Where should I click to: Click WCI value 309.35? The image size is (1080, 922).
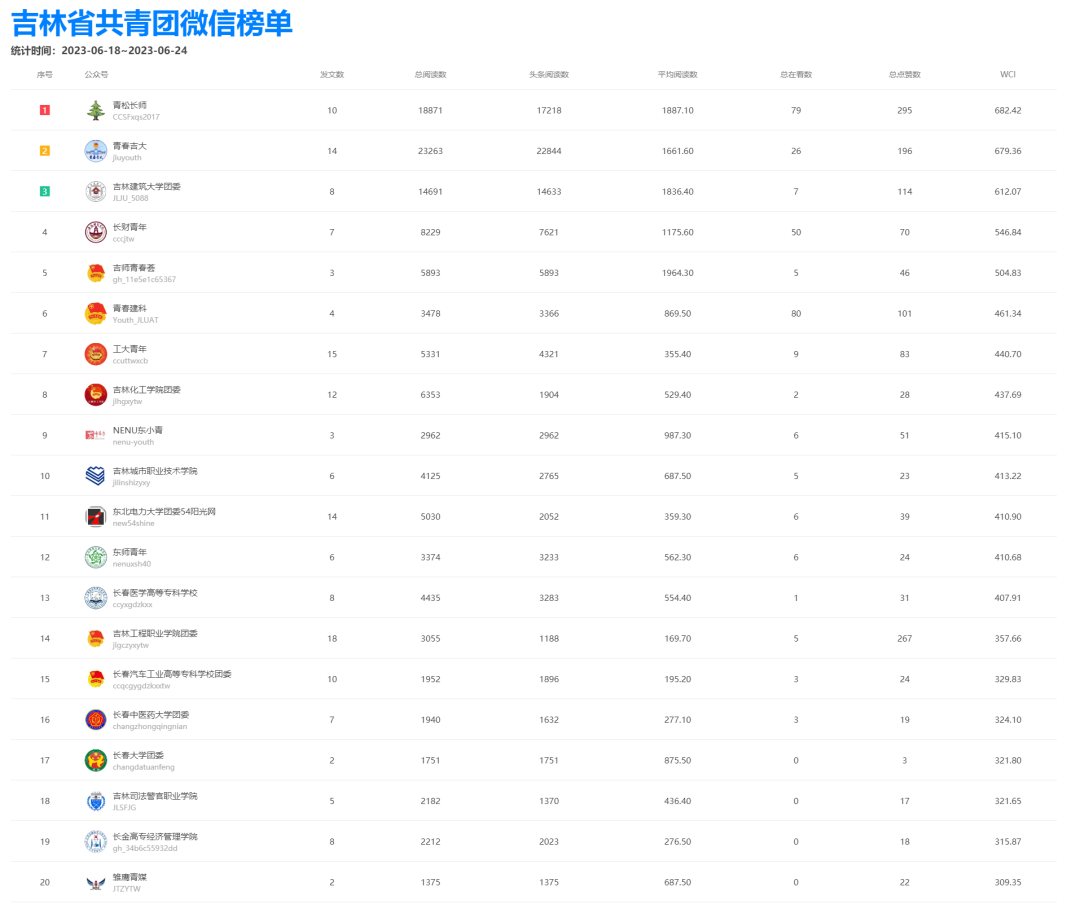click(x=1008, y=882)
